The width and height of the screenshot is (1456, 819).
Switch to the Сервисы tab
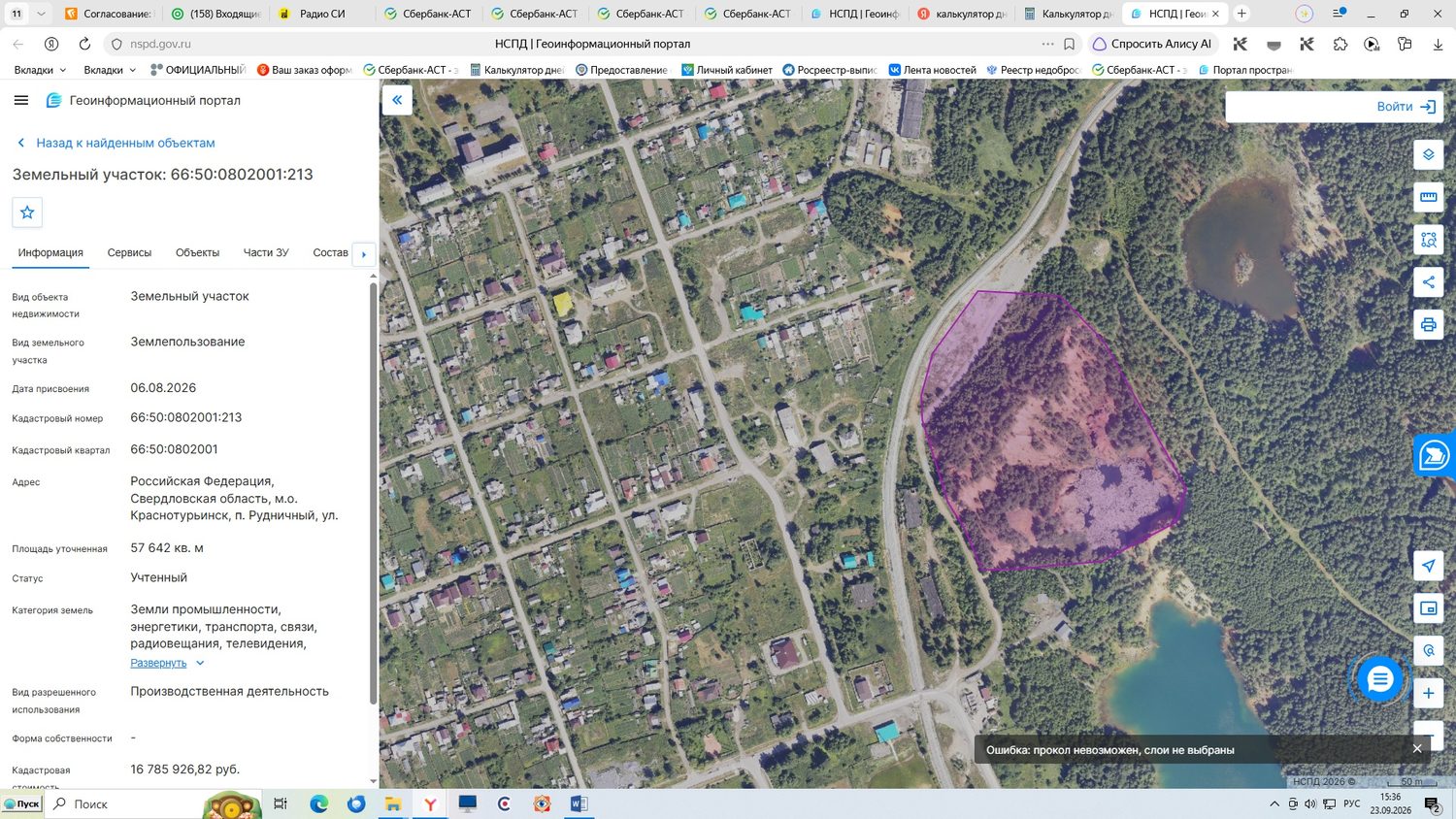129,252
